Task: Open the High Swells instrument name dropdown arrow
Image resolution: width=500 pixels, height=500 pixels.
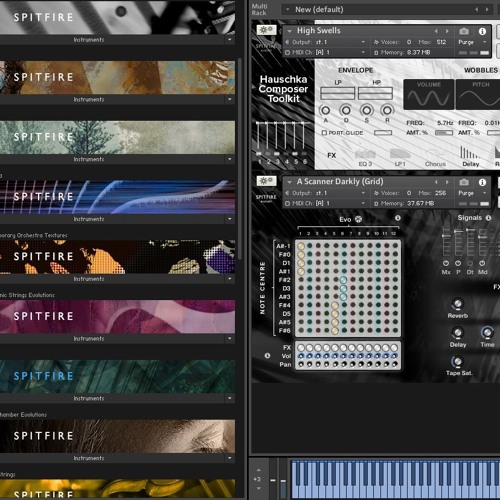Action: click(x=290, y=31)
